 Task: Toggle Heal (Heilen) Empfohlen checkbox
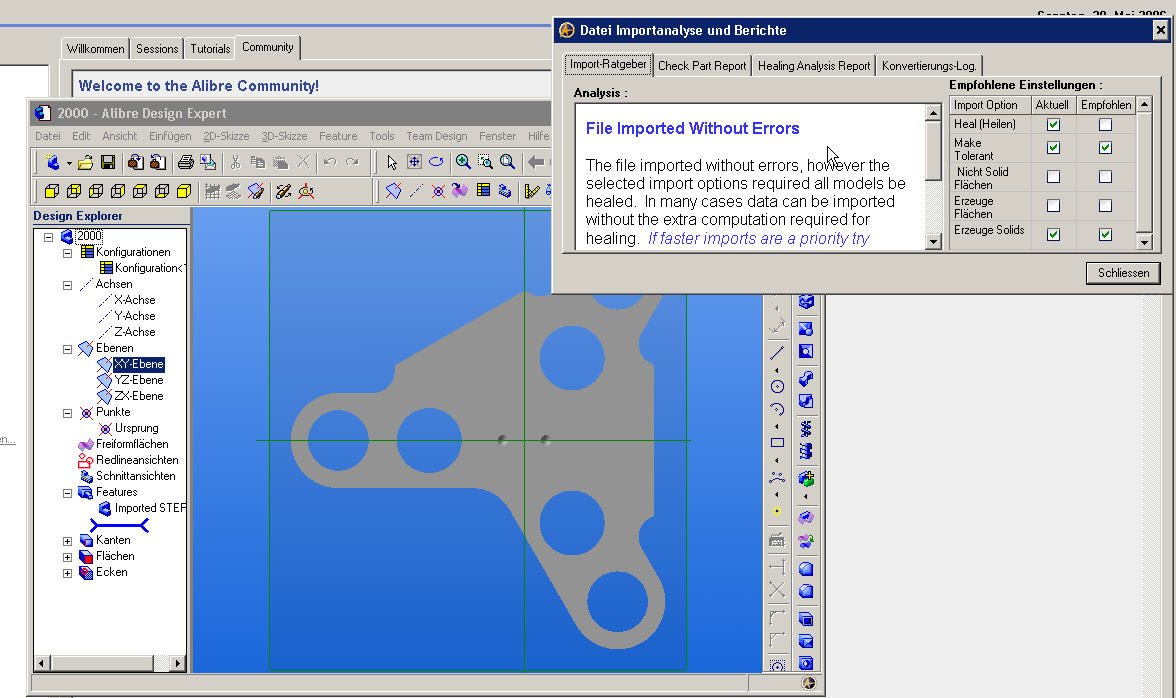pyautogui.click(x=1106, y=124)
